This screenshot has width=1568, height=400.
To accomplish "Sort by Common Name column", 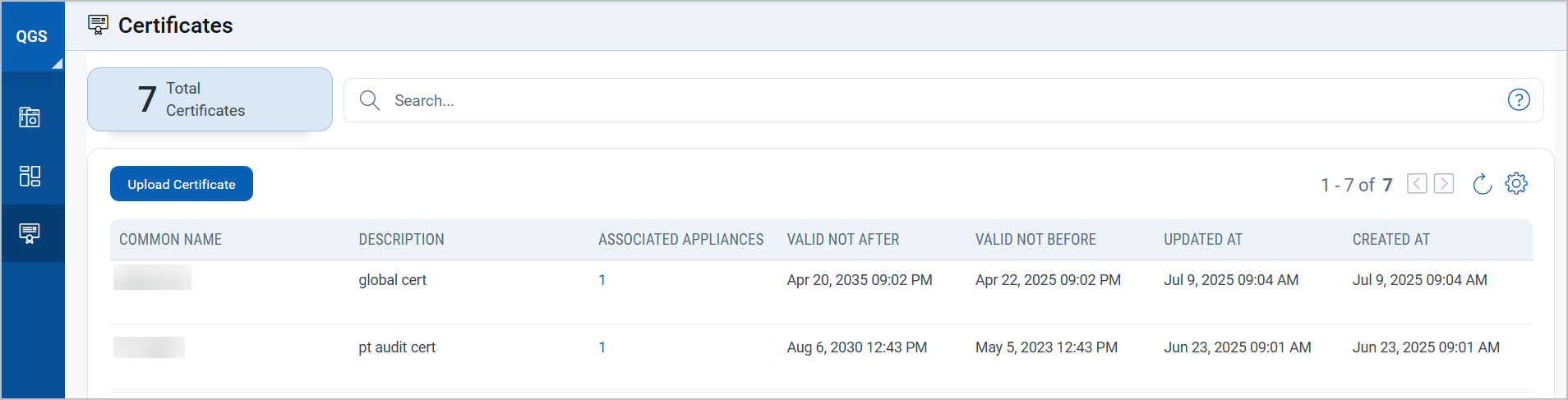I will point(170,240).
